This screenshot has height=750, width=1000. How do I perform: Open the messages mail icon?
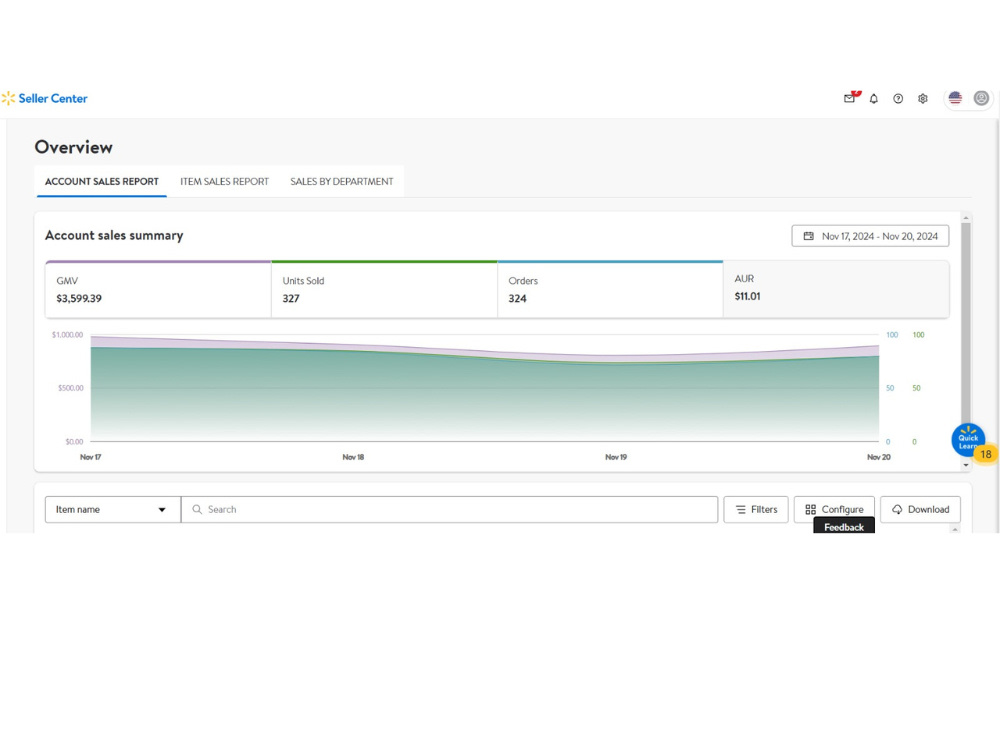(849, 98)
